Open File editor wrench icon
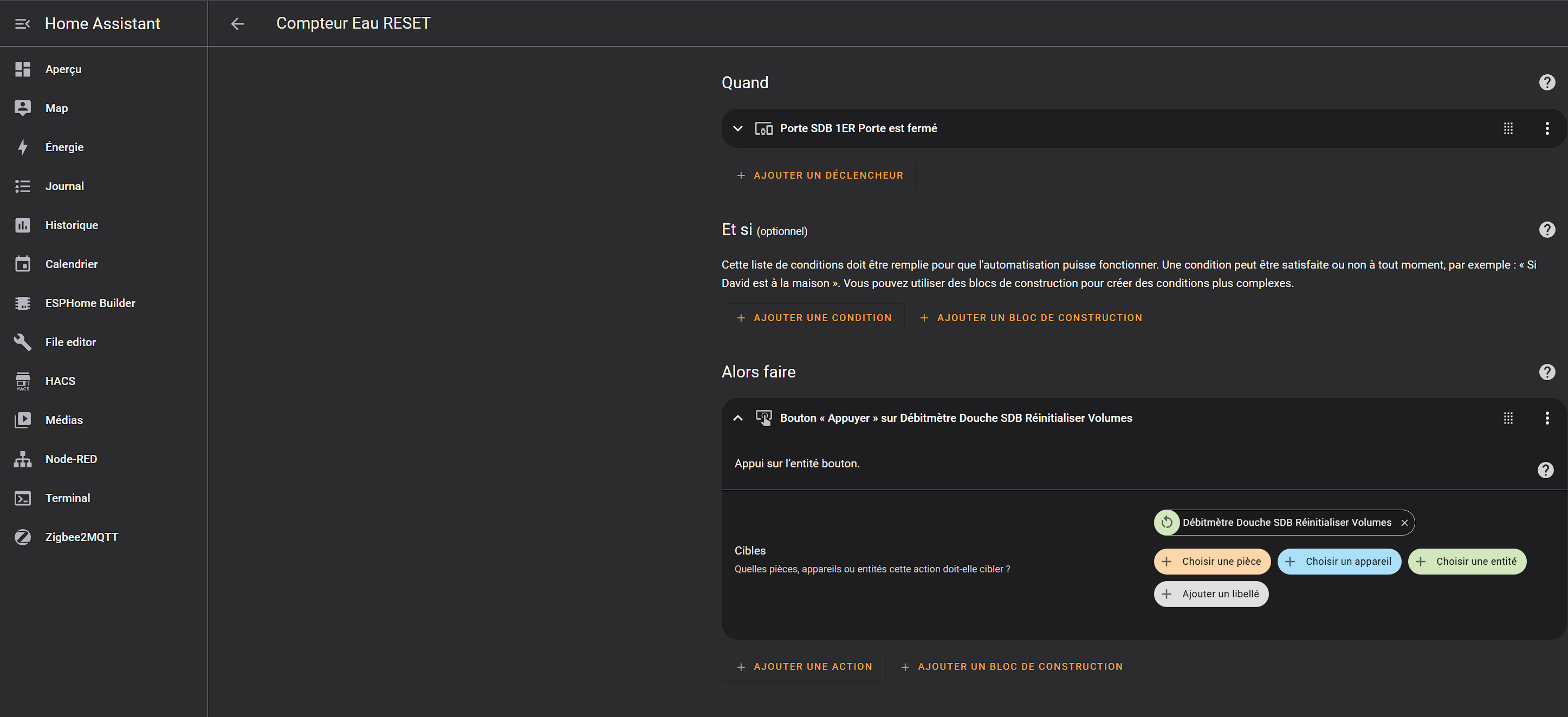This screenshot has width=1568, height=717. [23, 342]
